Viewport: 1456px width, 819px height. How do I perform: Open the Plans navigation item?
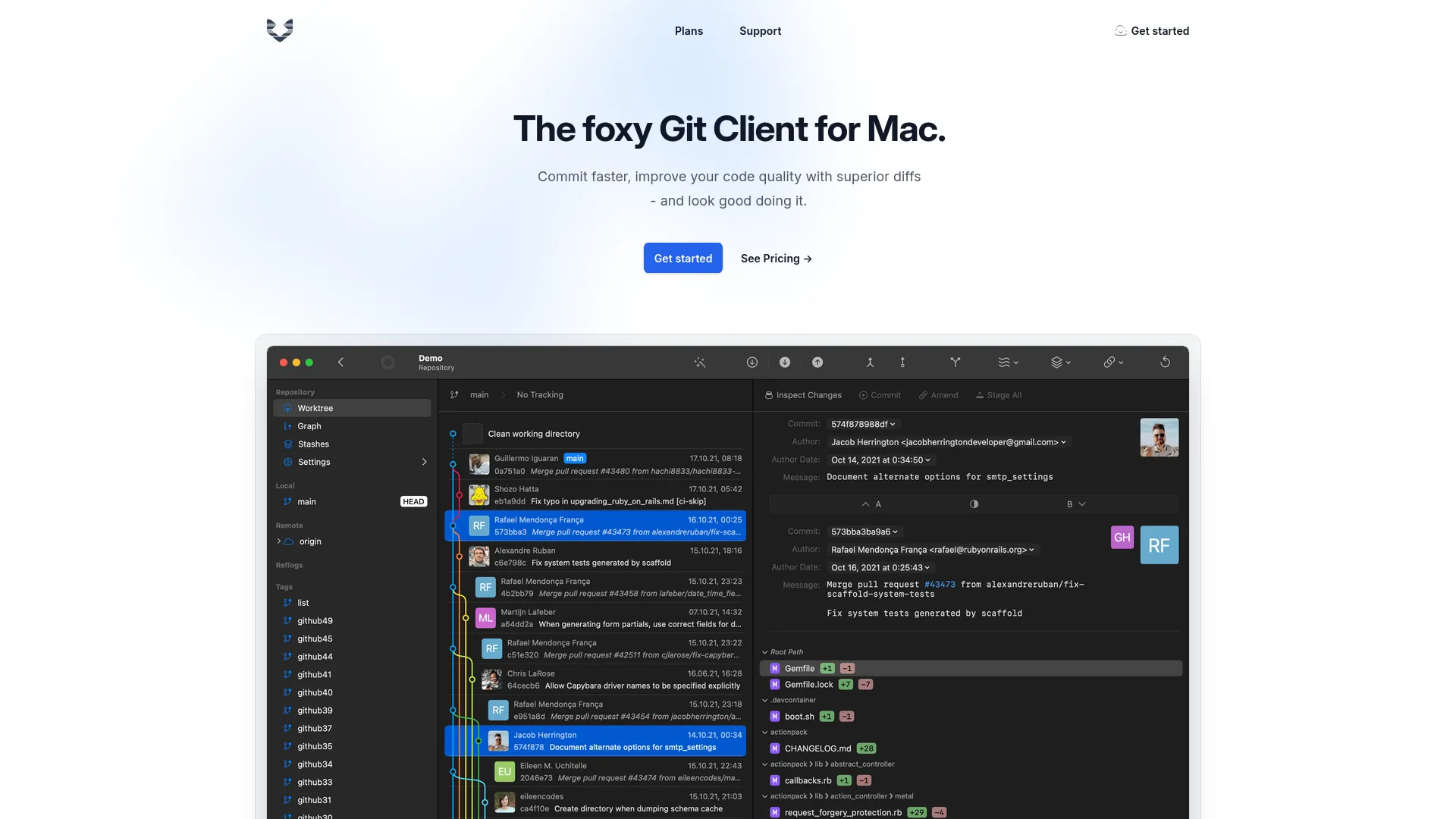click(689, 31)
